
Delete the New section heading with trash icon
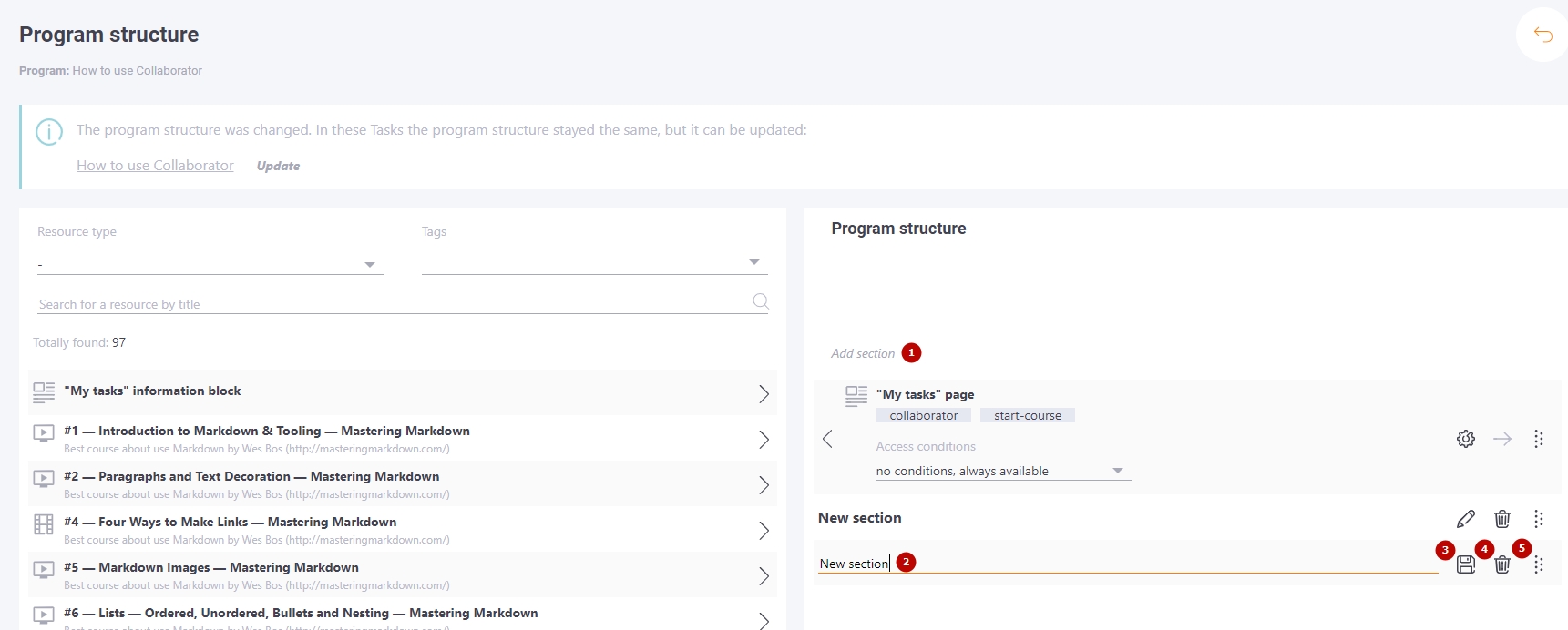[x=1502, y=519]
